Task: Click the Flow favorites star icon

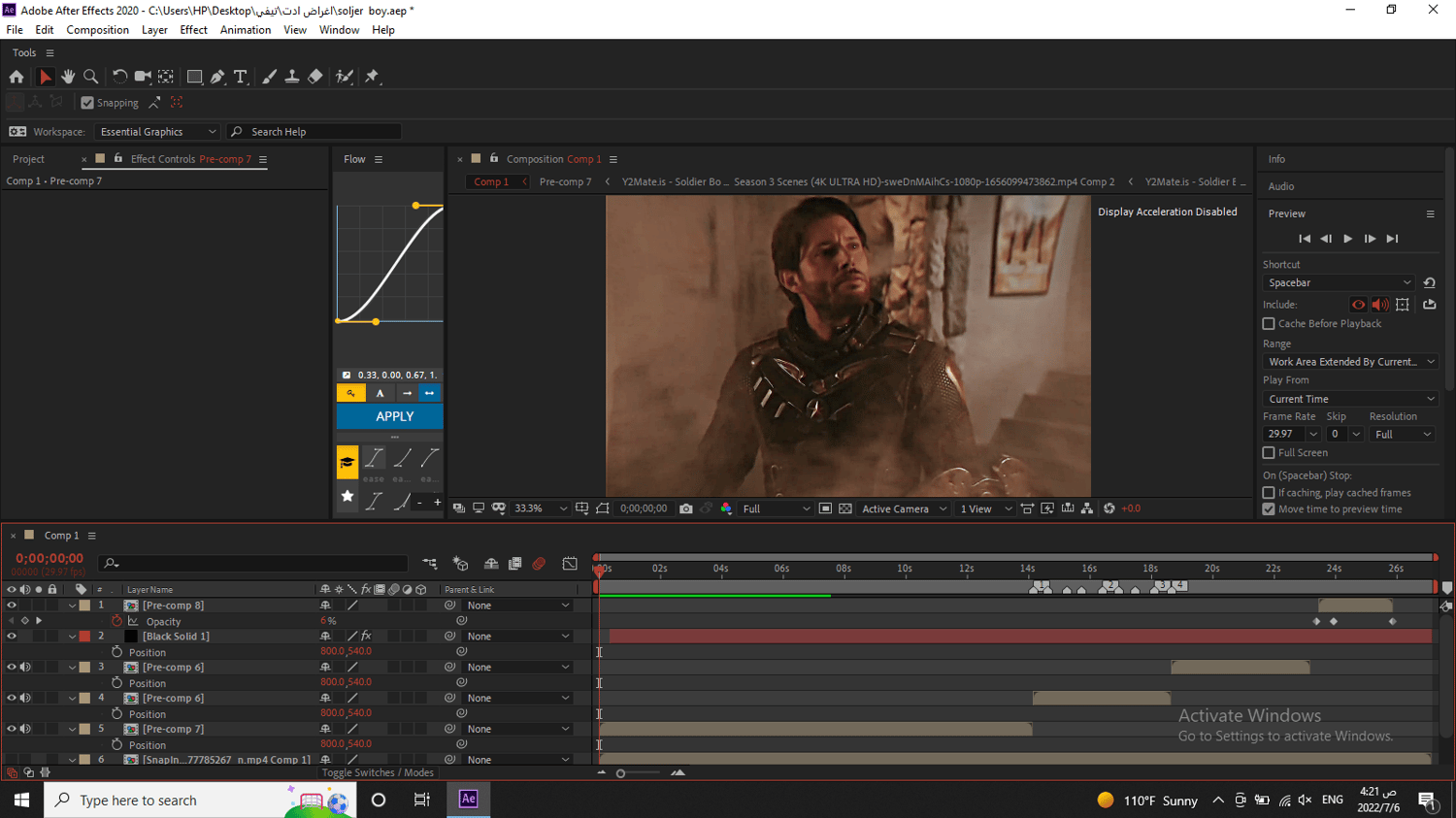Action: click(347, 497)
